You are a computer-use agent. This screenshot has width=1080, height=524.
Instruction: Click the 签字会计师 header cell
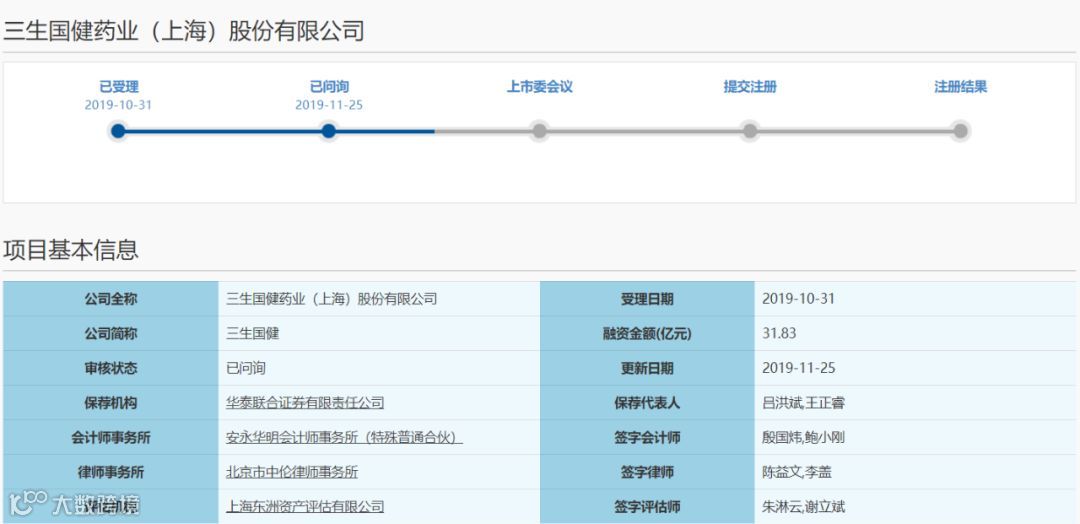pyautogui.click(x=647, y=437)
